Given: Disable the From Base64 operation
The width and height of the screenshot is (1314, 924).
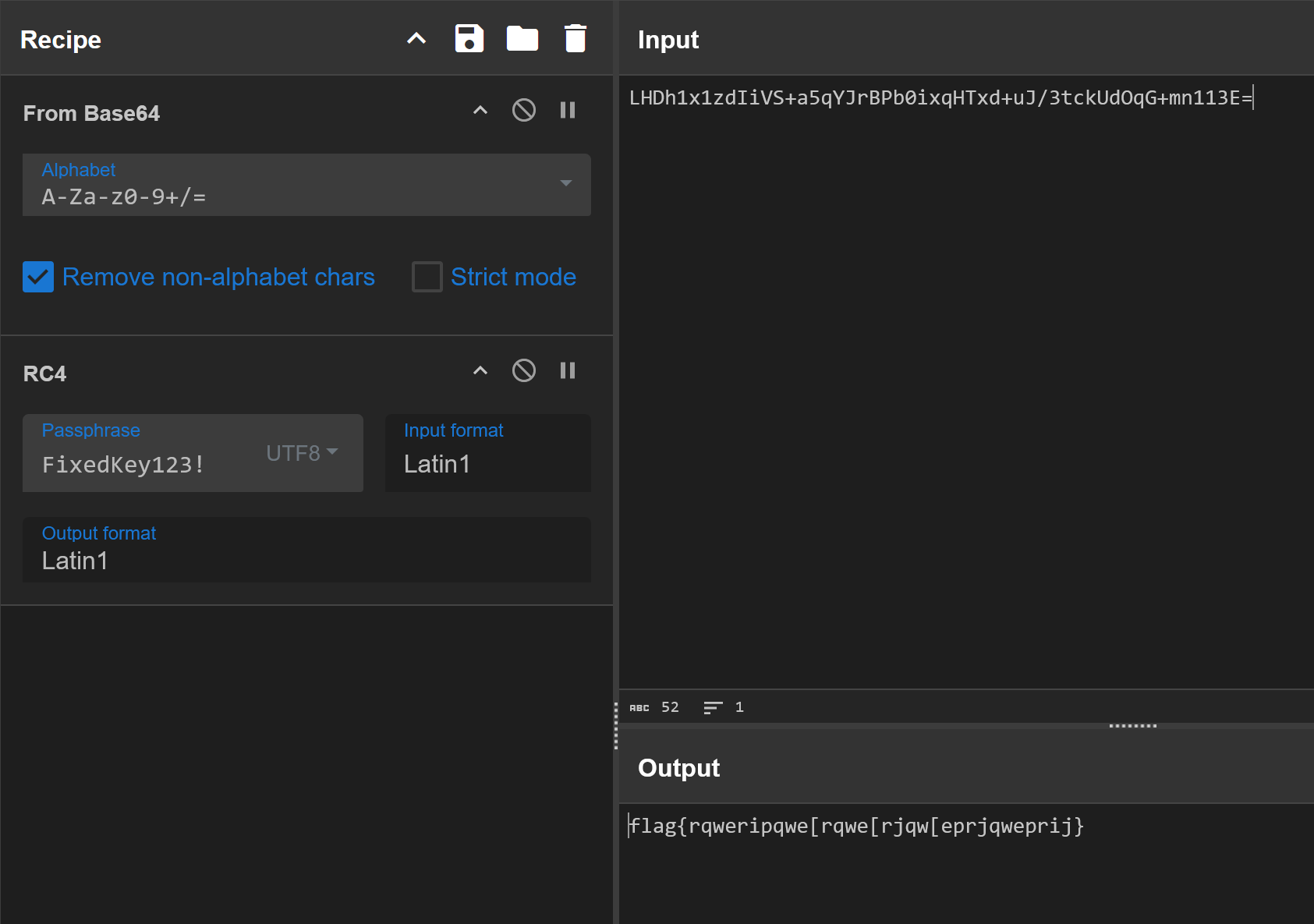Looking at the screenshot, I should point(523,110).
